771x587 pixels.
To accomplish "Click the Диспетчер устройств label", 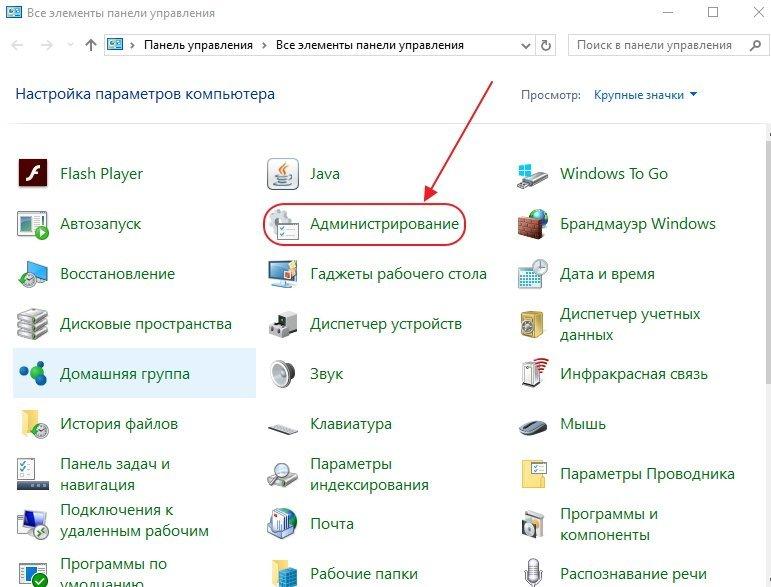I will (386, 324).
